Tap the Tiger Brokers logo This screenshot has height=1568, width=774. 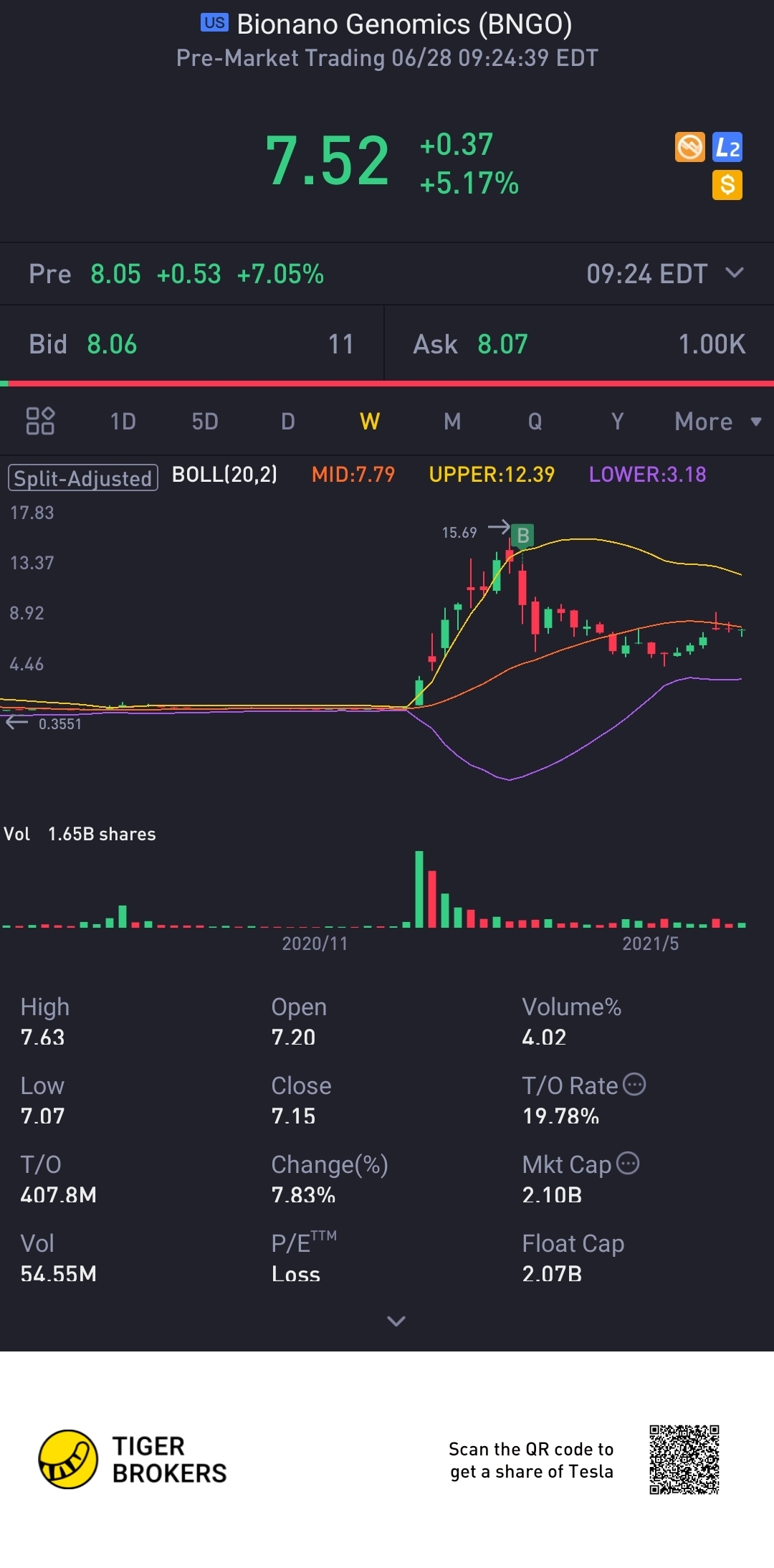(x=133, y=1459)
